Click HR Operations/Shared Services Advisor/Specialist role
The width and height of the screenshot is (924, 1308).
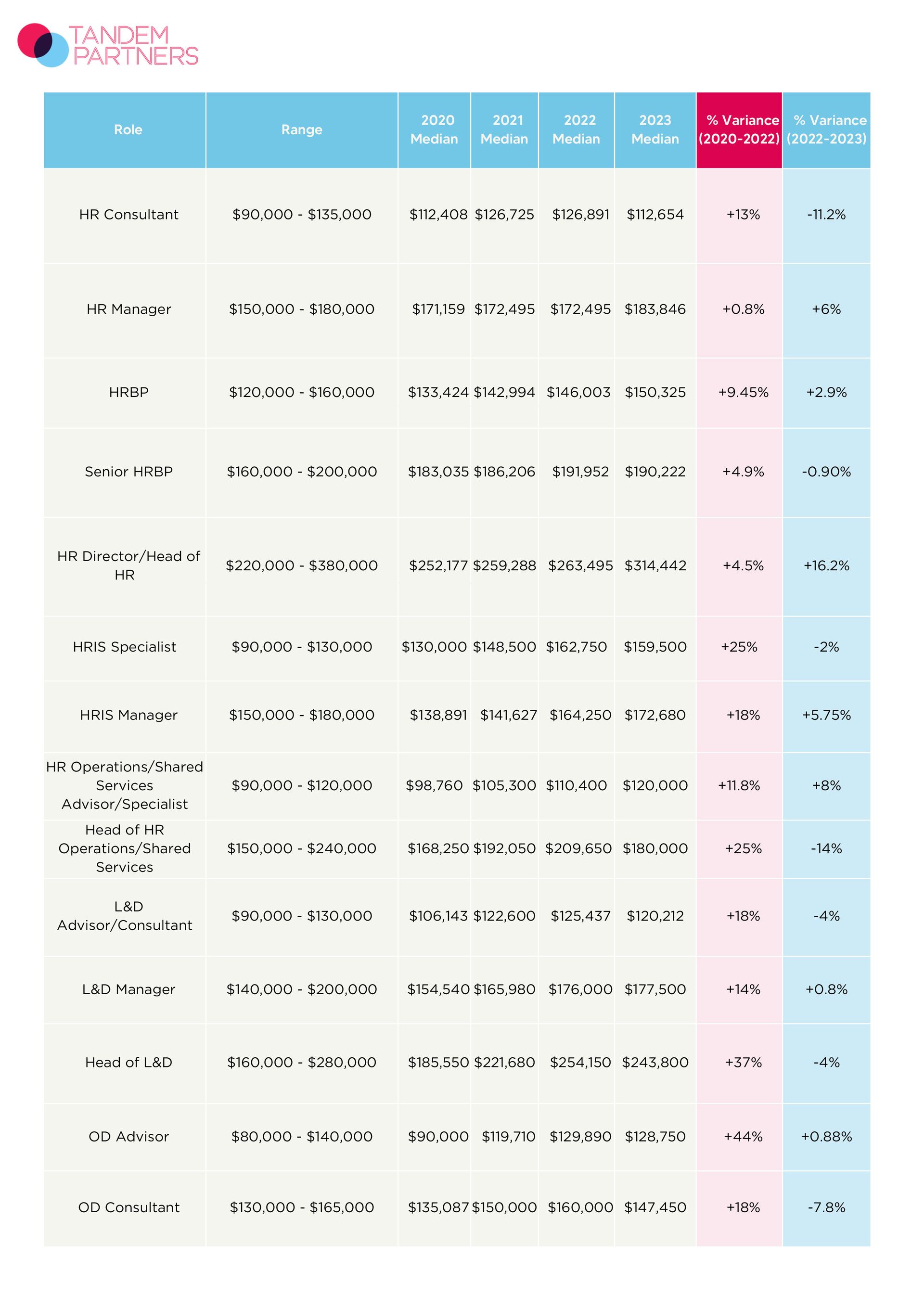125,785
